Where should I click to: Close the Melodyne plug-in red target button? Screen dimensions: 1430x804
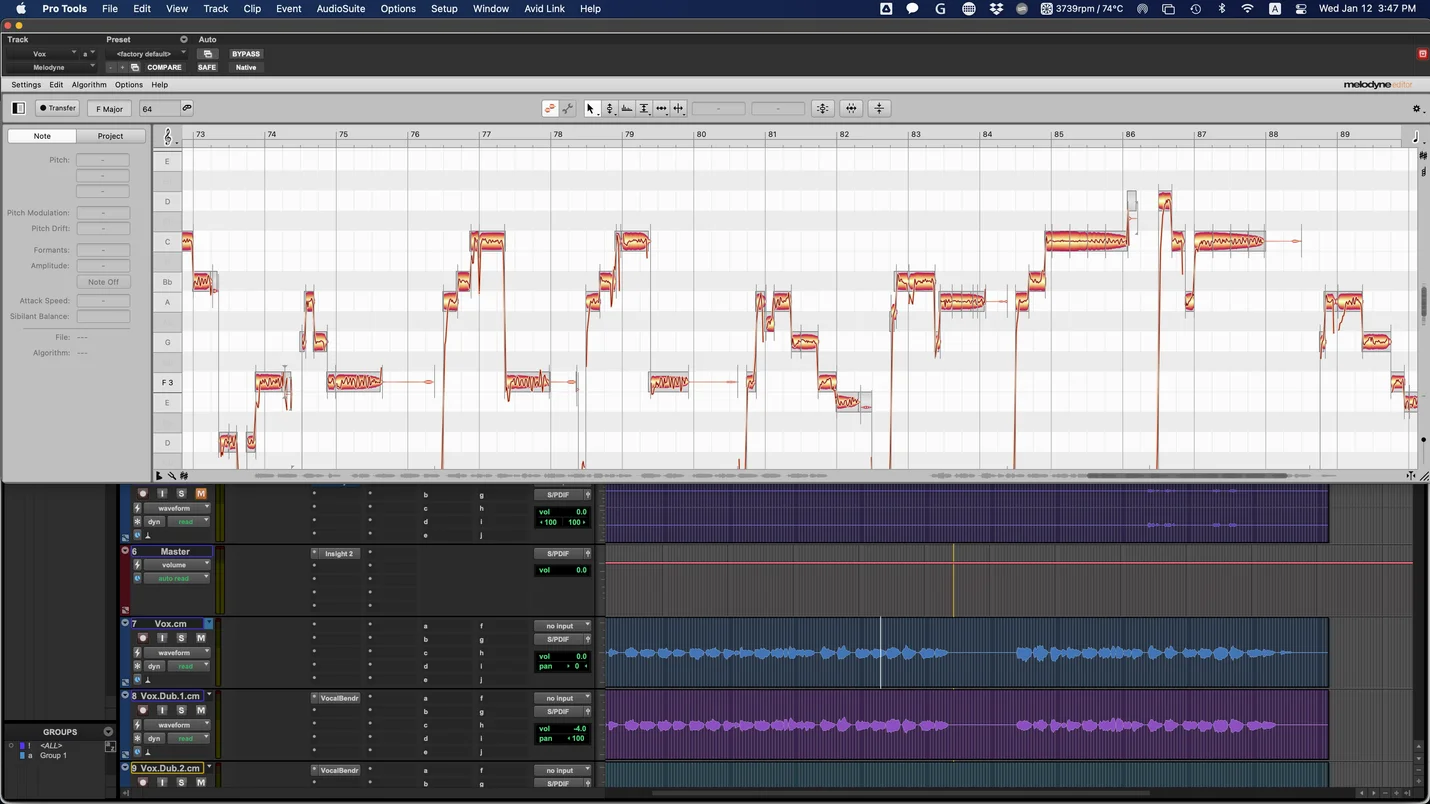[1422, 54]
